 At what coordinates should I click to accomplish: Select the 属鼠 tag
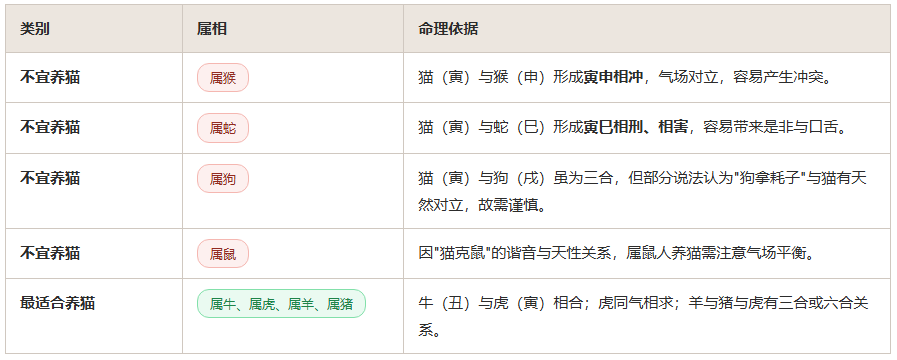tap(223, 254)
